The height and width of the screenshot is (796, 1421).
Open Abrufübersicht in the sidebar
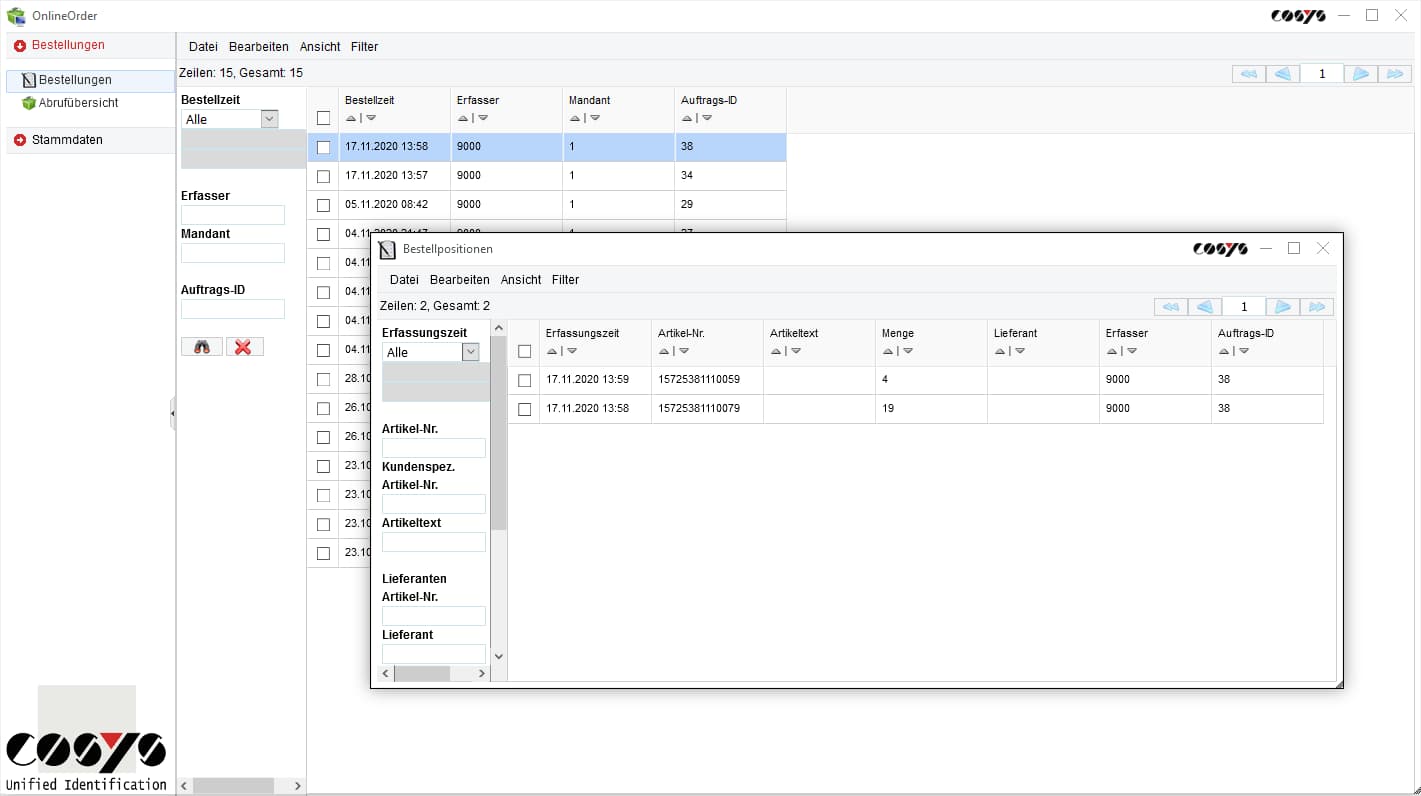(x=78, y=103)
